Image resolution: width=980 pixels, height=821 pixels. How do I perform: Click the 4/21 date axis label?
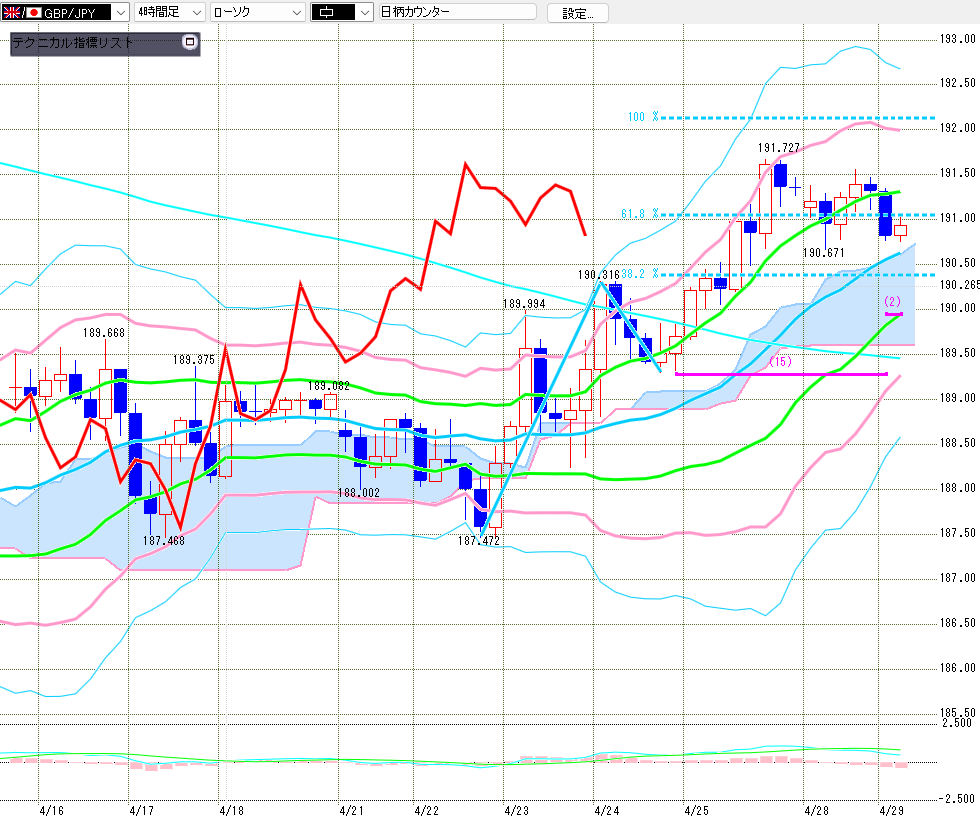[351, 810]
